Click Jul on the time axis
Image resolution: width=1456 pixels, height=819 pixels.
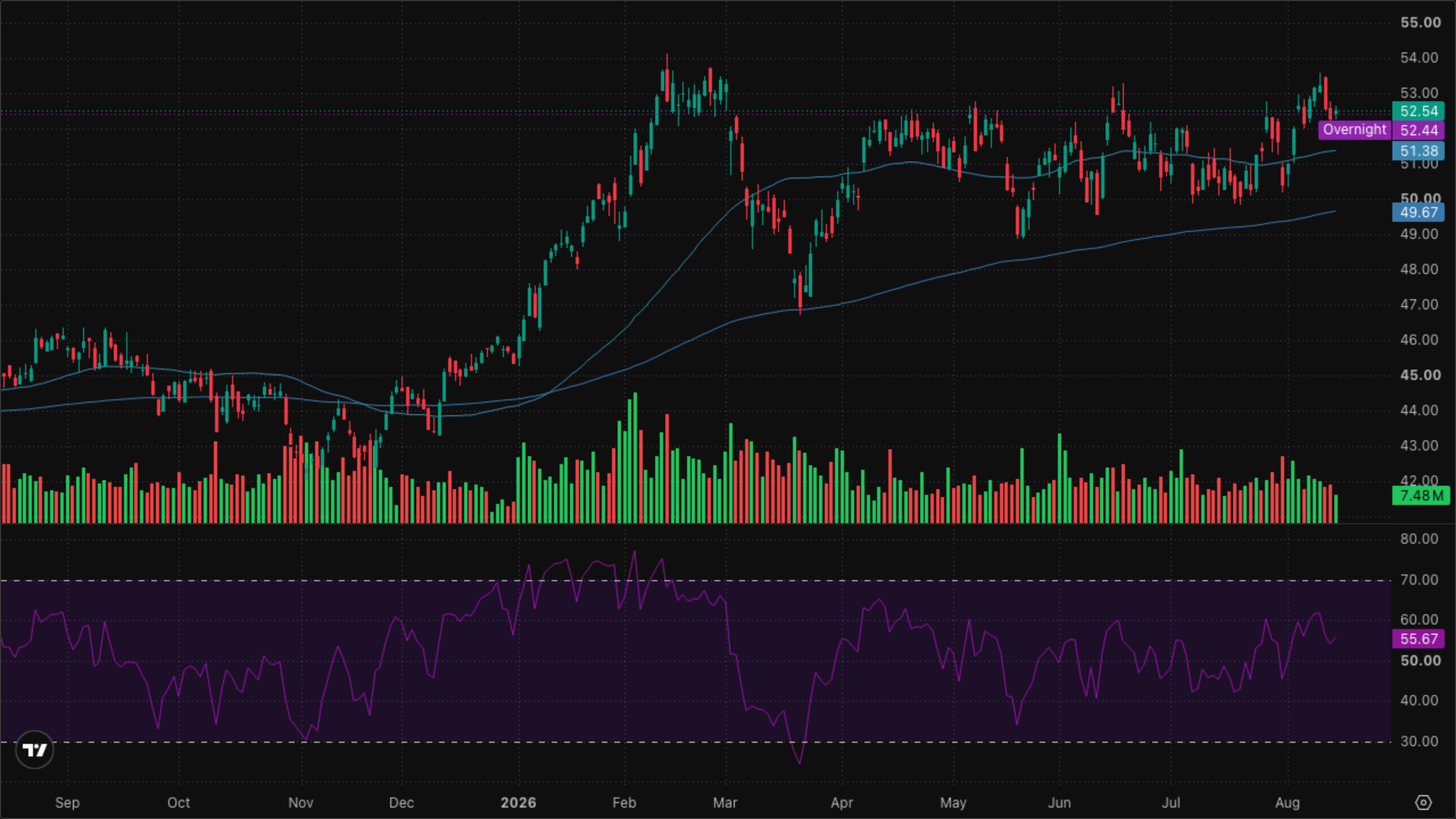click(1171, 803)
